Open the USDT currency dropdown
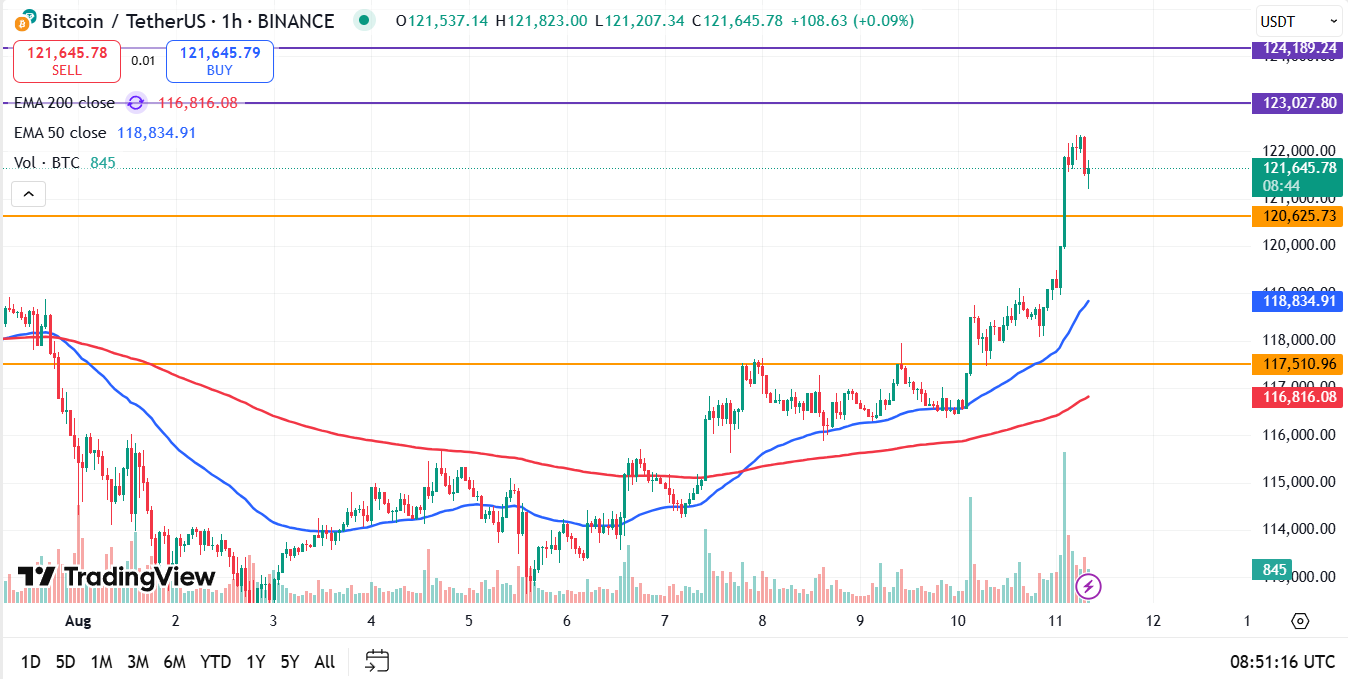Screen dimensions: 1348x679 coord(1299,20)
